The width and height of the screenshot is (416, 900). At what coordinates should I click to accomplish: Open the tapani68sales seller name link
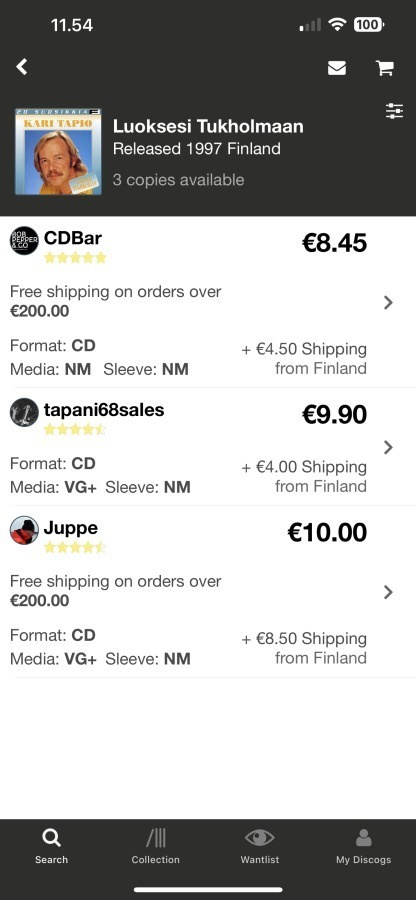(x=104, y=410)
